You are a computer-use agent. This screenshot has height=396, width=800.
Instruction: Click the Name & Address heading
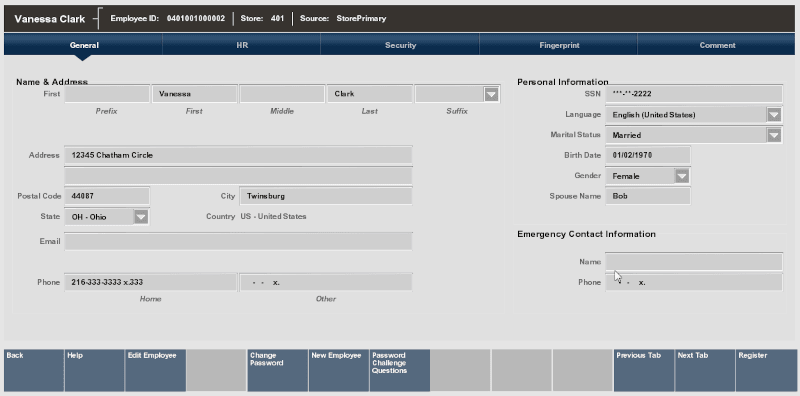52,82
